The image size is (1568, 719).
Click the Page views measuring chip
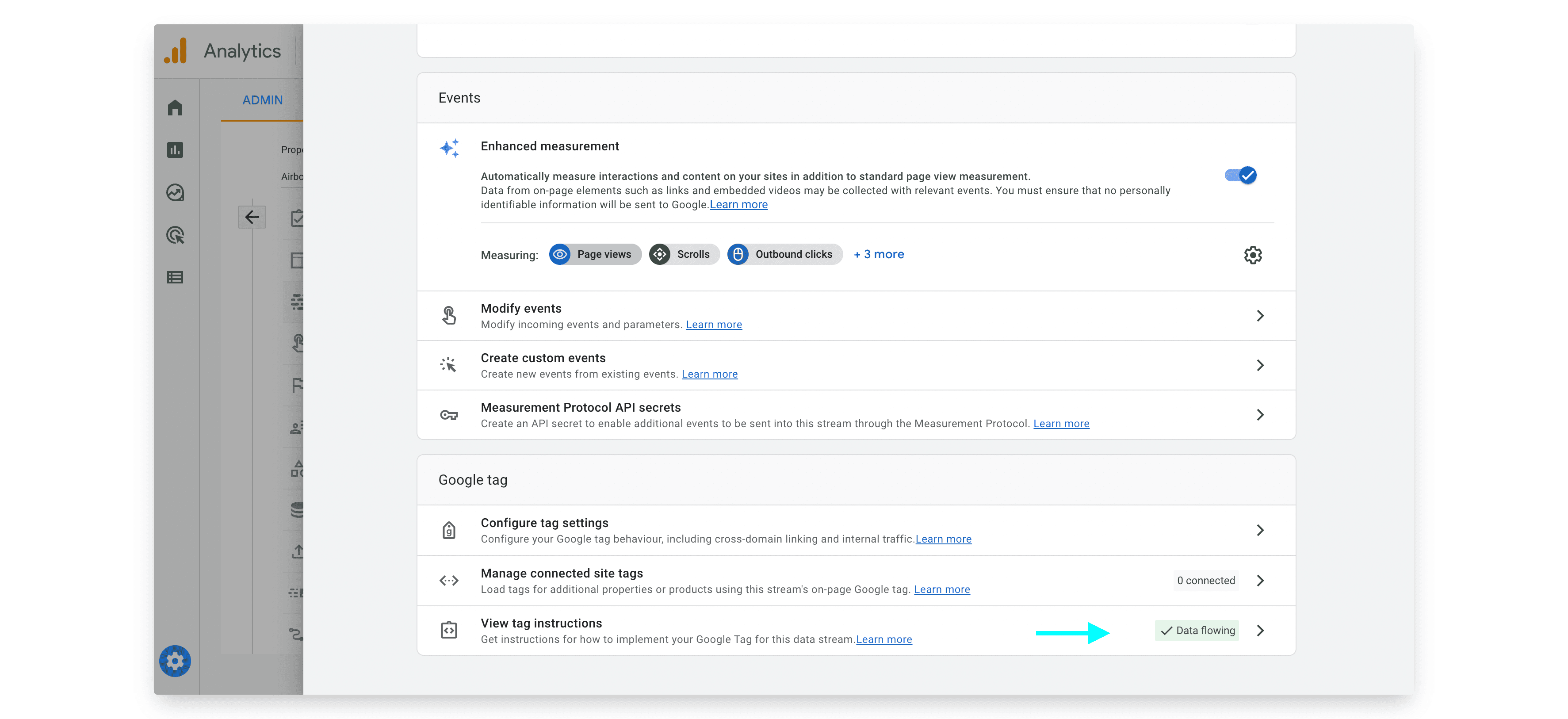[595, 255]
